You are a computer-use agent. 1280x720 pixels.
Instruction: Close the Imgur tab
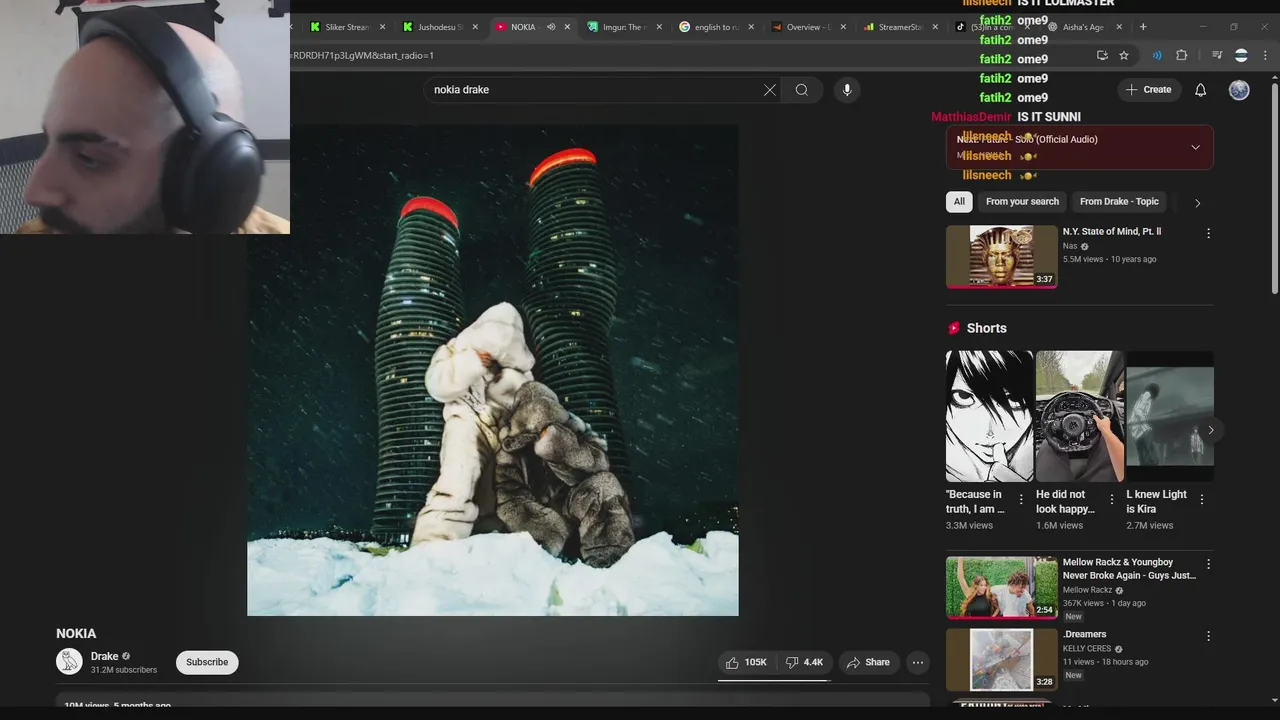click(659, 27)
